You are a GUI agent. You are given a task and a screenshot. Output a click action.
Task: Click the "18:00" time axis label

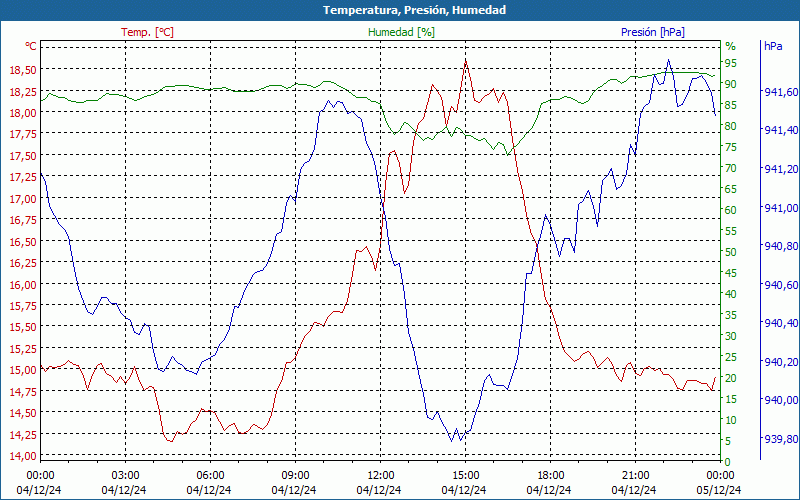pyautogui.click(x=551, y=475)
